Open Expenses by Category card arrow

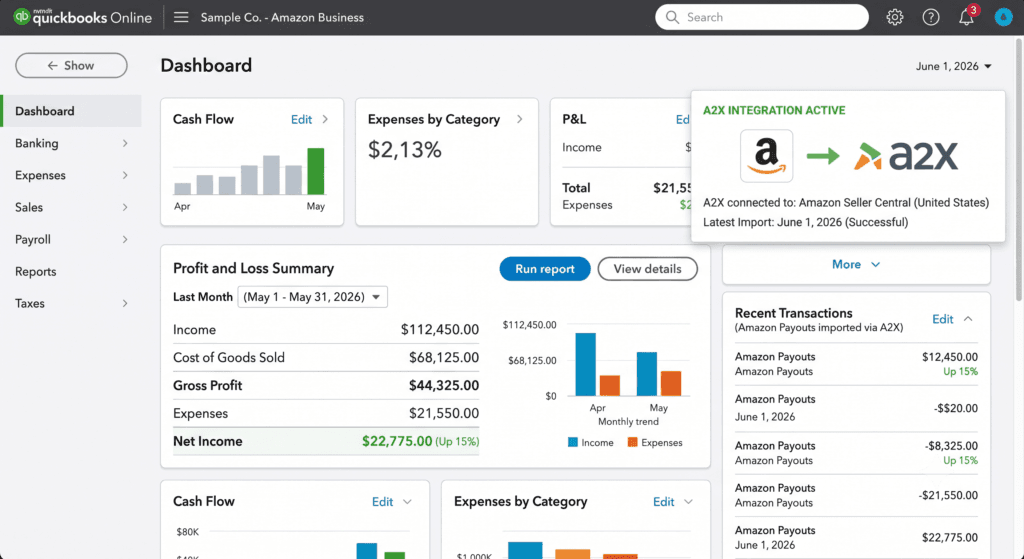pyautogui.click(x=520, y=120)
